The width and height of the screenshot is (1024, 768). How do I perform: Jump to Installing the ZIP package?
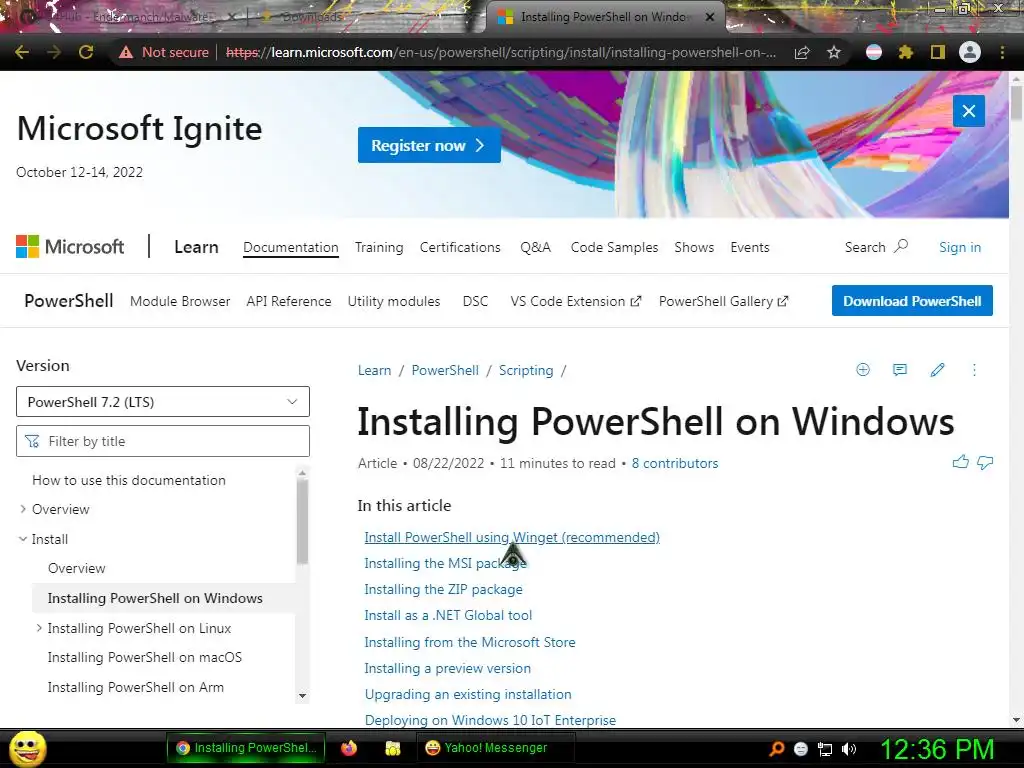(x=443, y=589)
